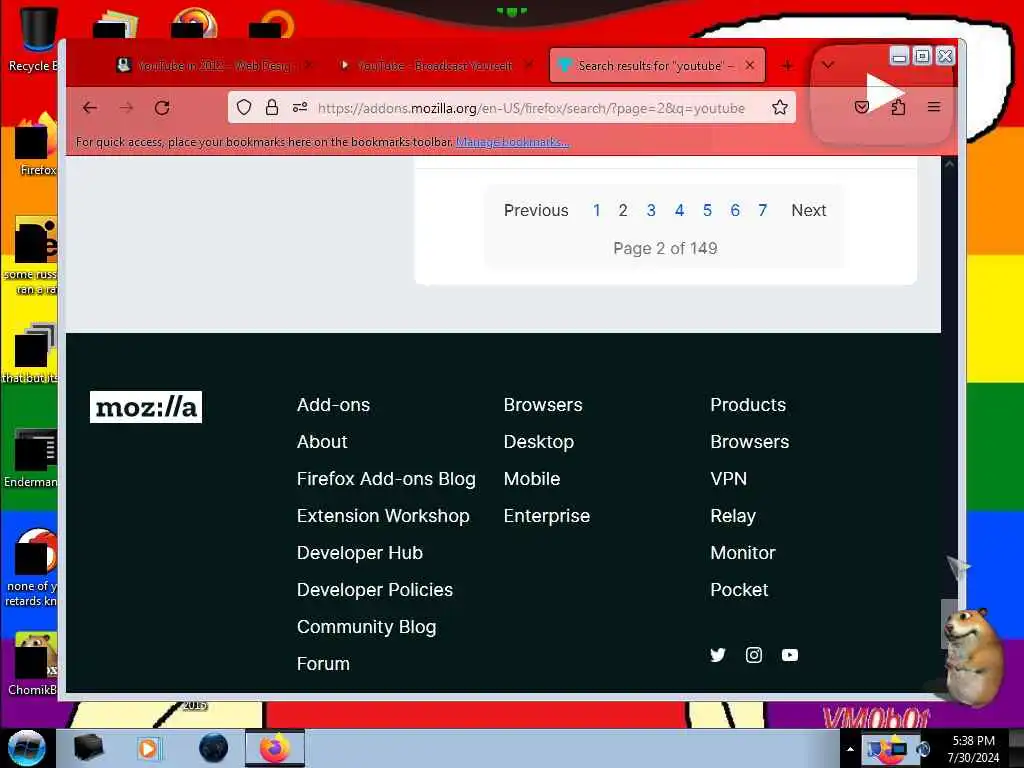
Task: Open Firefox Add-ons Blog link
Action: tap(386, 479)
